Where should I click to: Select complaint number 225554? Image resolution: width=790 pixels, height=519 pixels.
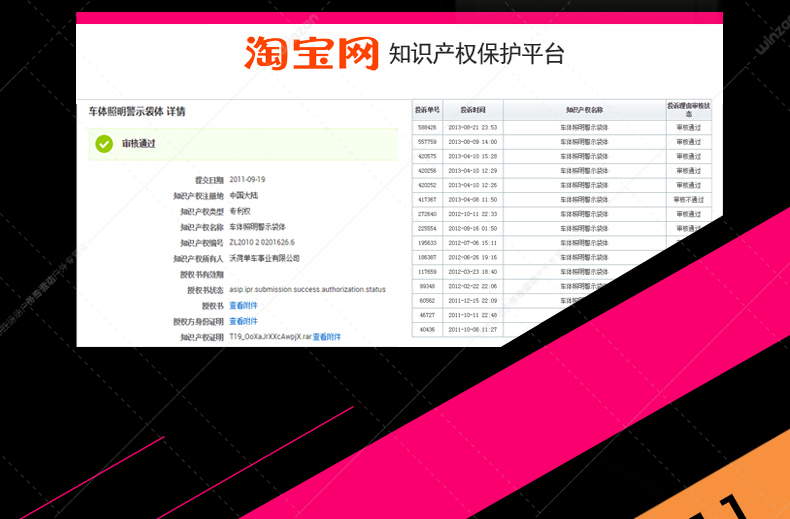[427, 228]
